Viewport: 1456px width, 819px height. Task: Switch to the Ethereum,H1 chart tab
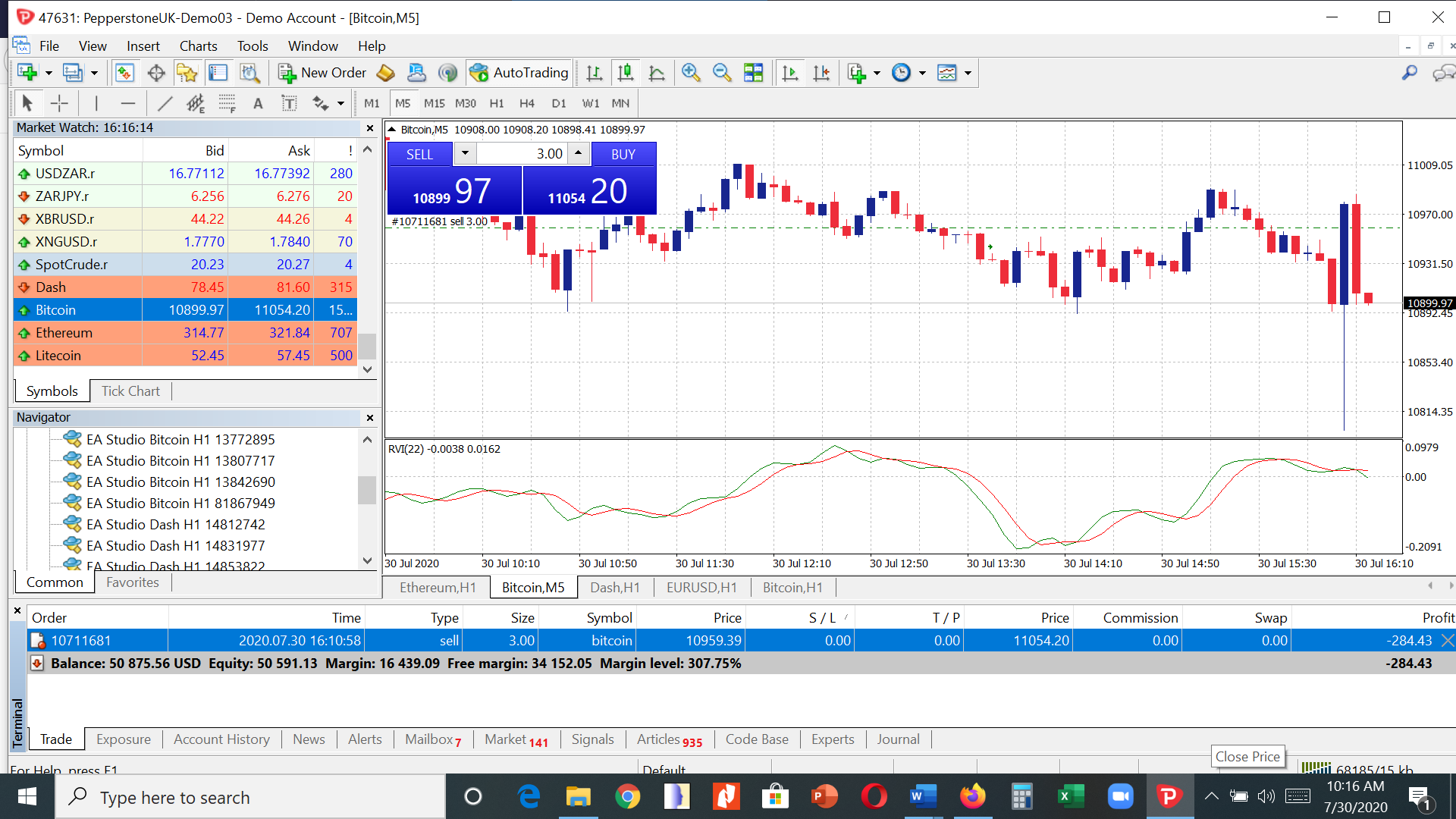(x=438, y=588)
